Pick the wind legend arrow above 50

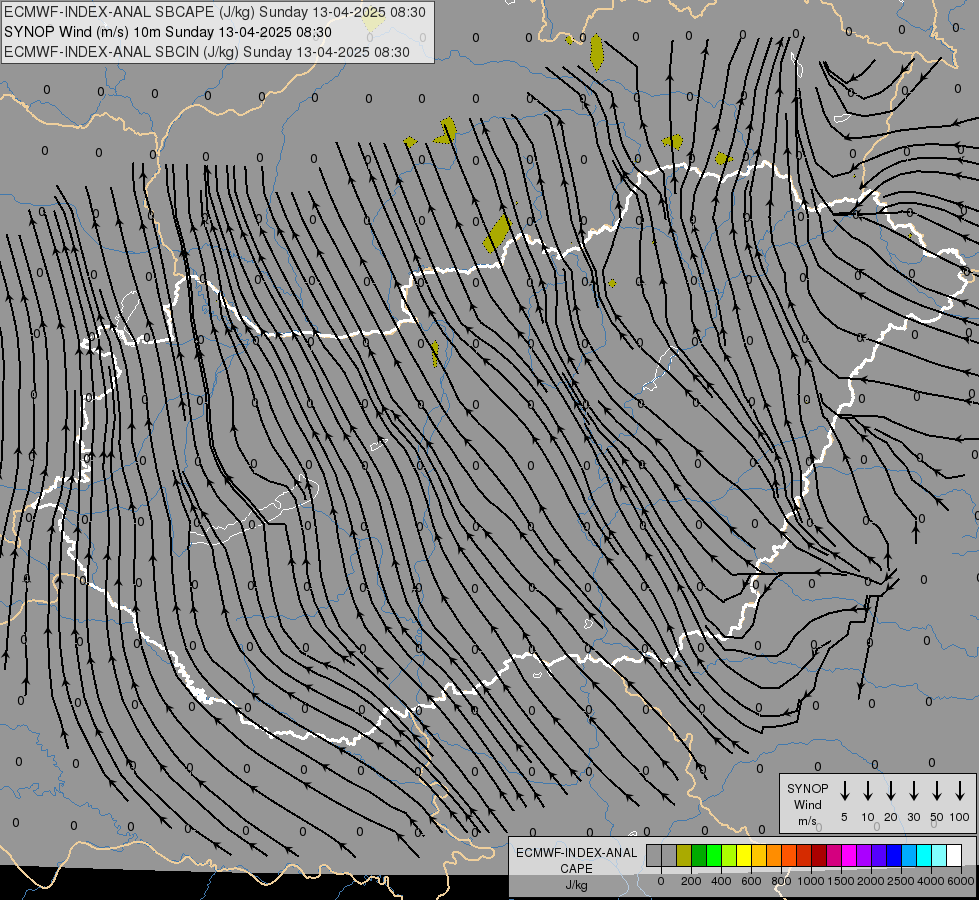[x=937, y=791]
